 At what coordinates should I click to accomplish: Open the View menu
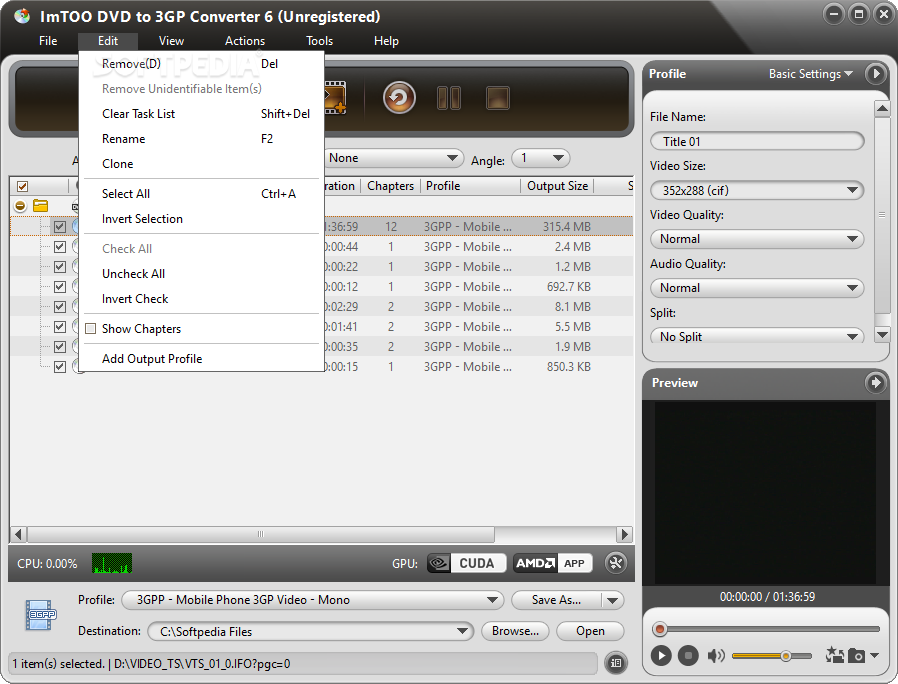click(x=171, y=41)
